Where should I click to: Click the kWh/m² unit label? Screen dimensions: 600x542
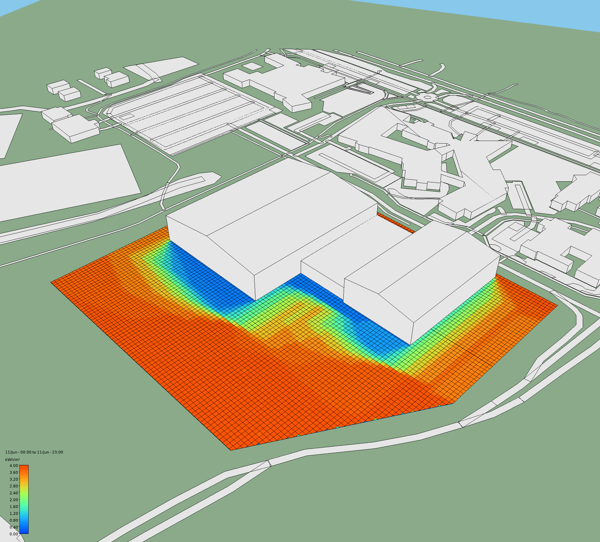click(x=14, y=459)
